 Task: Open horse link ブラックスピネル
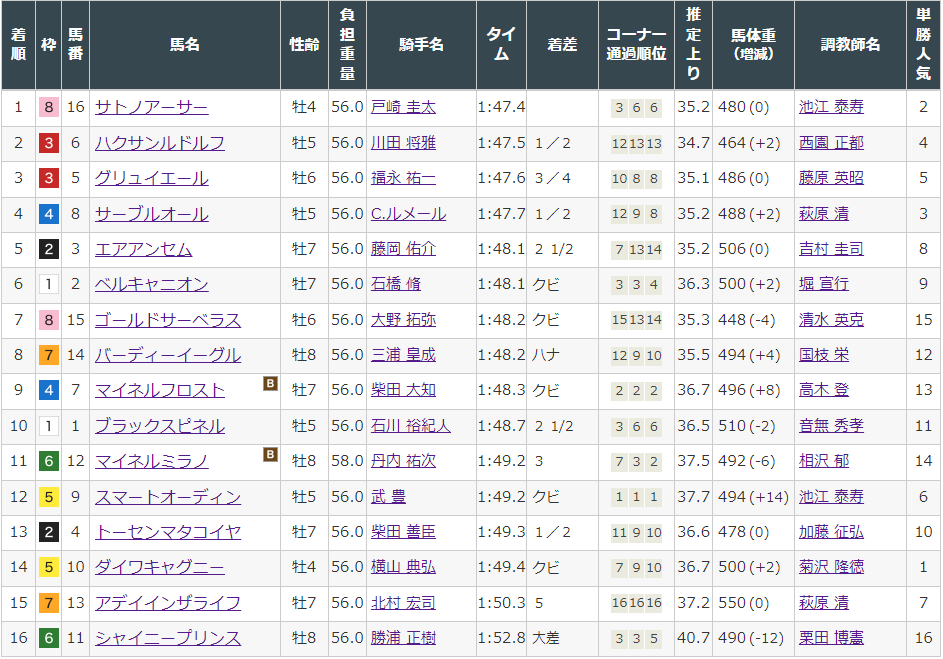160,426
